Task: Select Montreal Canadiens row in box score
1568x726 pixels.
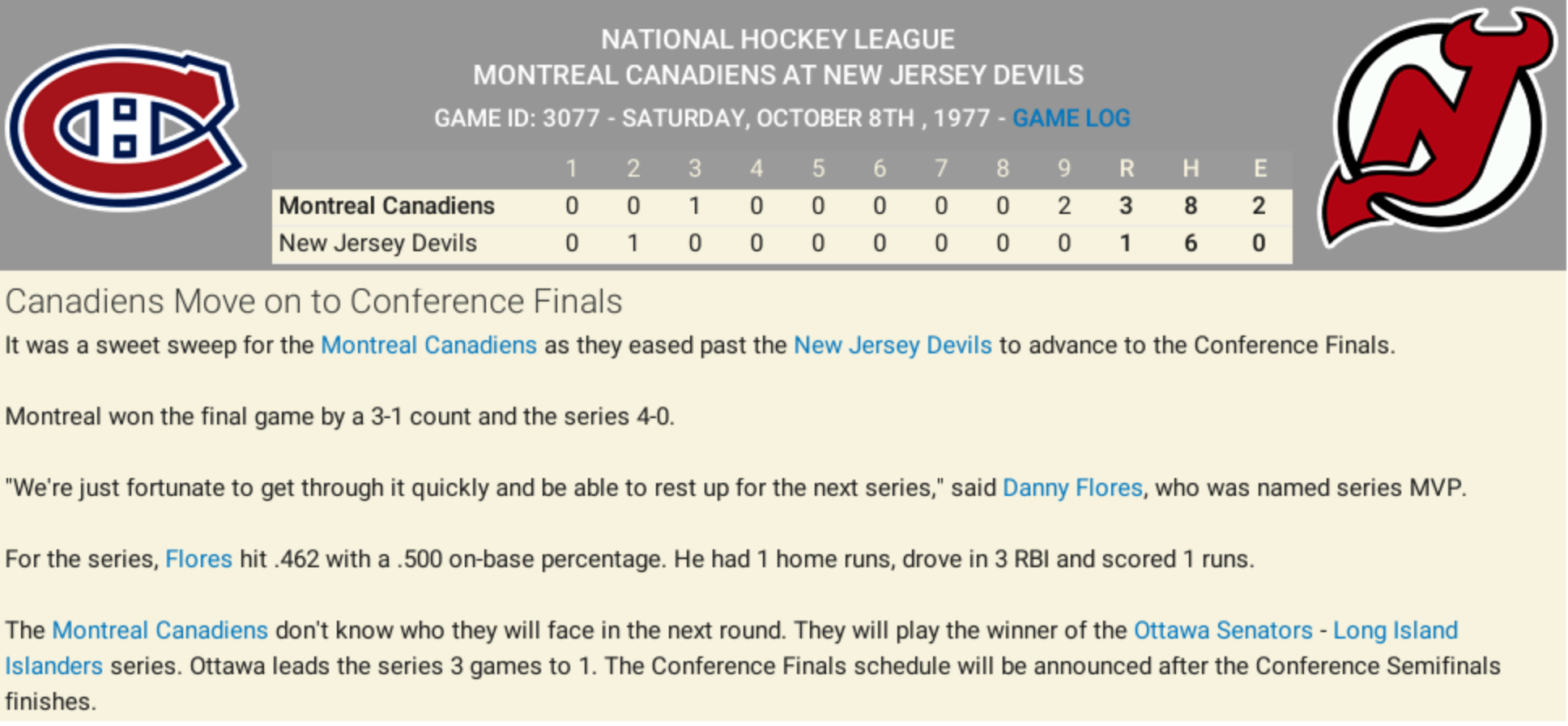Action: coord(782,206)
